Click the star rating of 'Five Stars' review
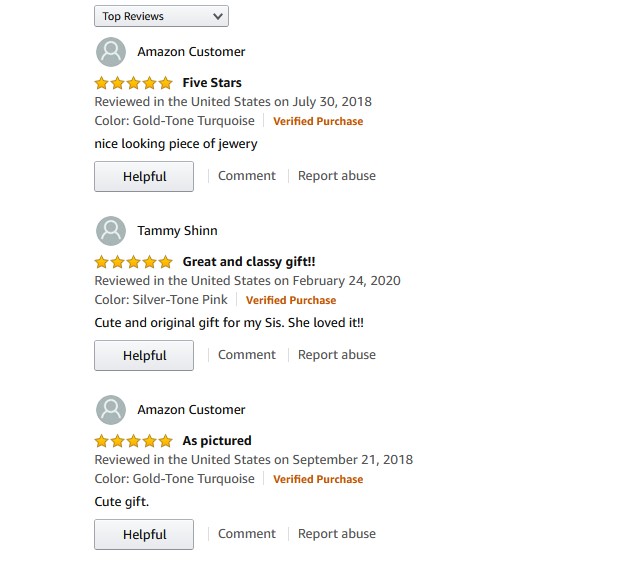 [134, 83]
